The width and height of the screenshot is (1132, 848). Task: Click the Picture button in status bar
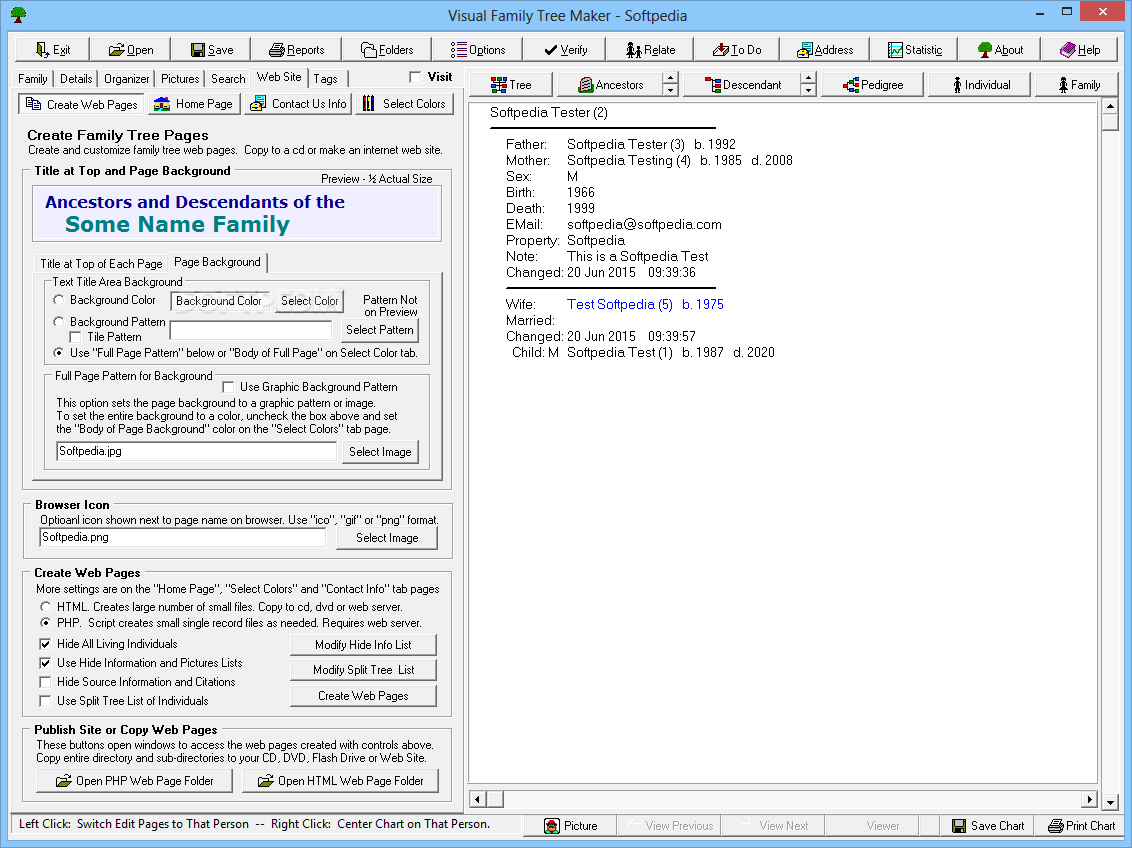pos(570,826)
